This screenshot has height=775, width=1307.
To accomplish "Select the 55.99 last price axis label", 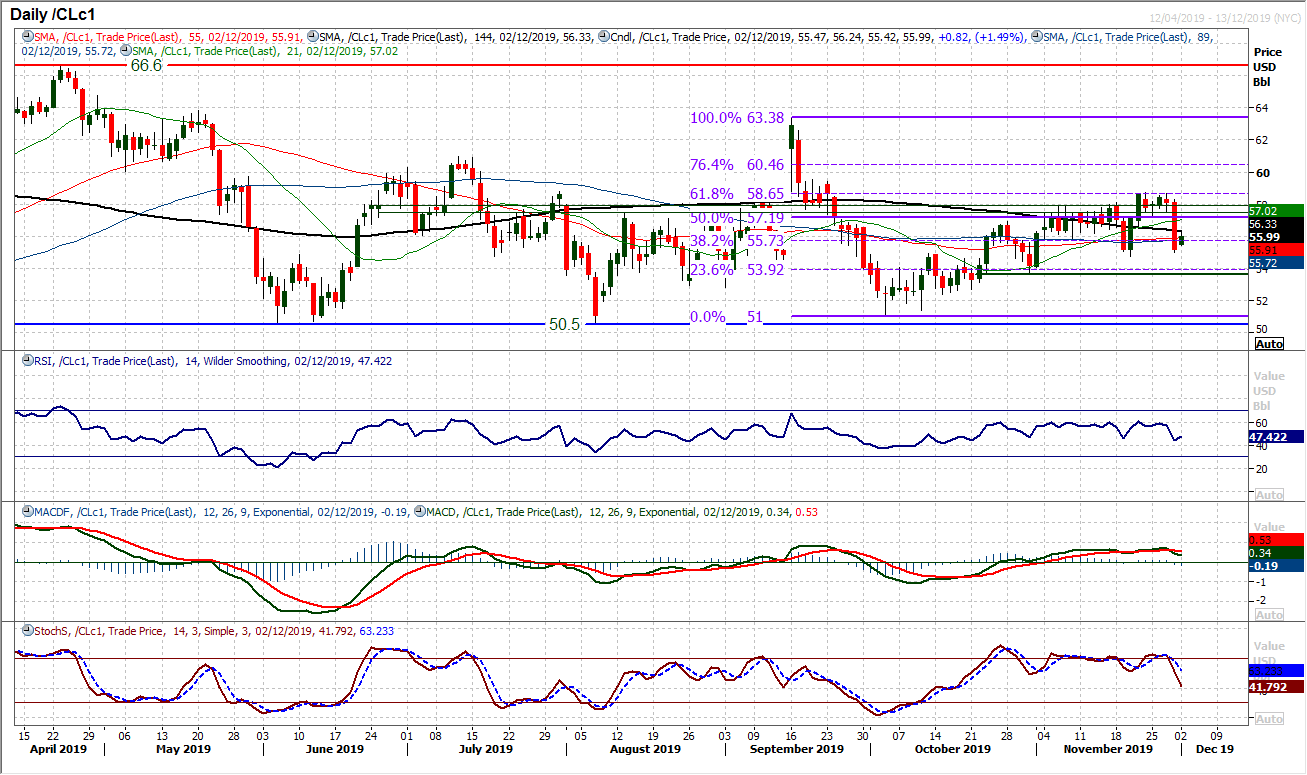I will tap(1266, 237).
